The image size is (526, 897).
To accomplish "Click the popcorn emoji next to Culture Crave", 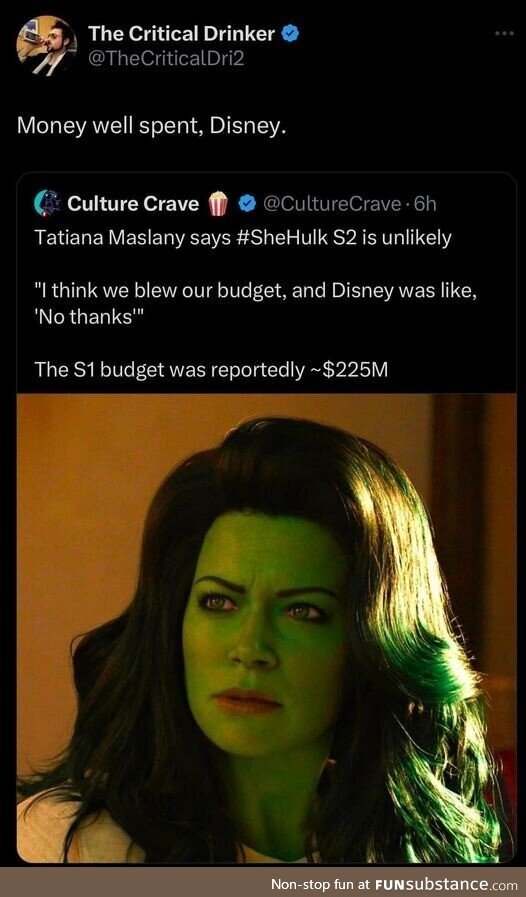I will click(x=218, y=204).
